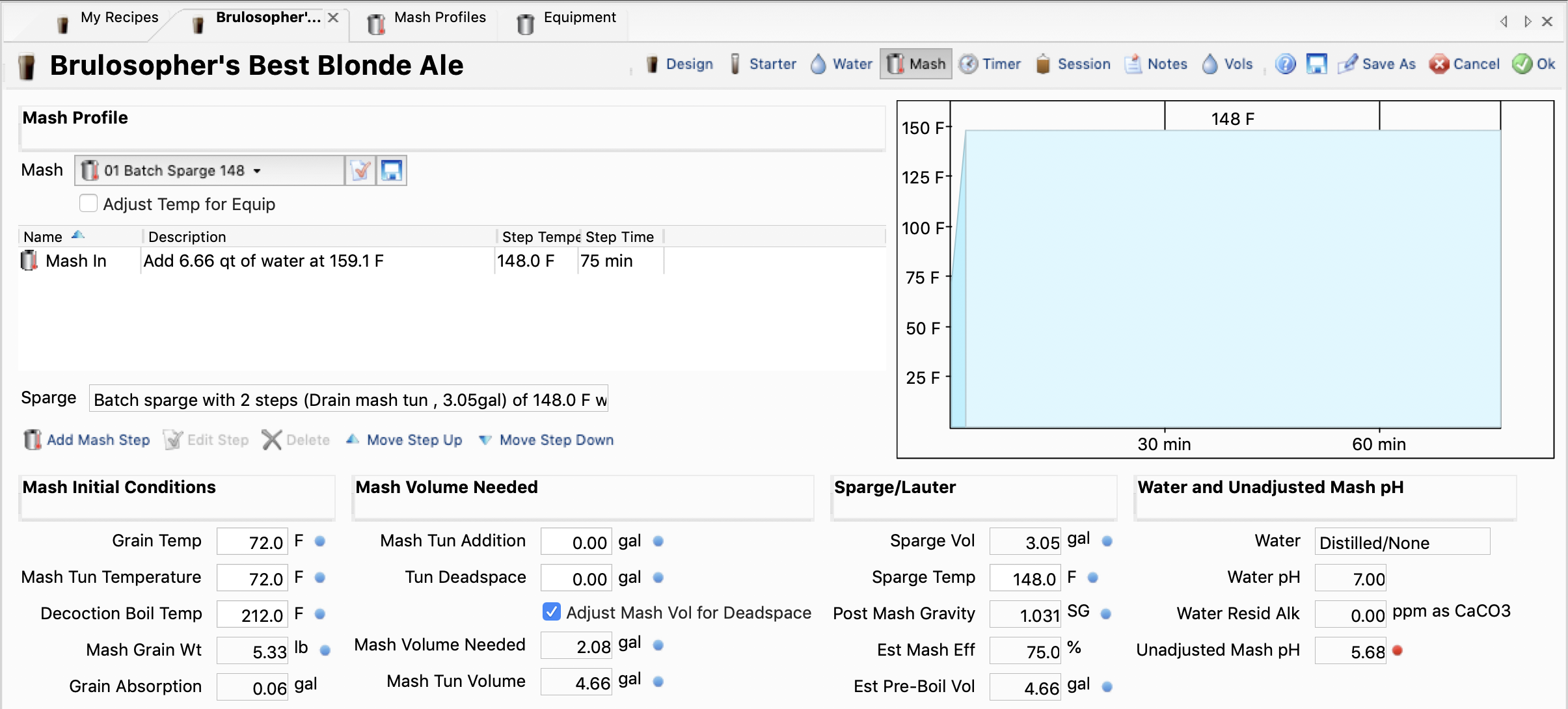Viewport: 1568px width, 709px height.
Task: Open the Water tool
Action: (841, 64)
